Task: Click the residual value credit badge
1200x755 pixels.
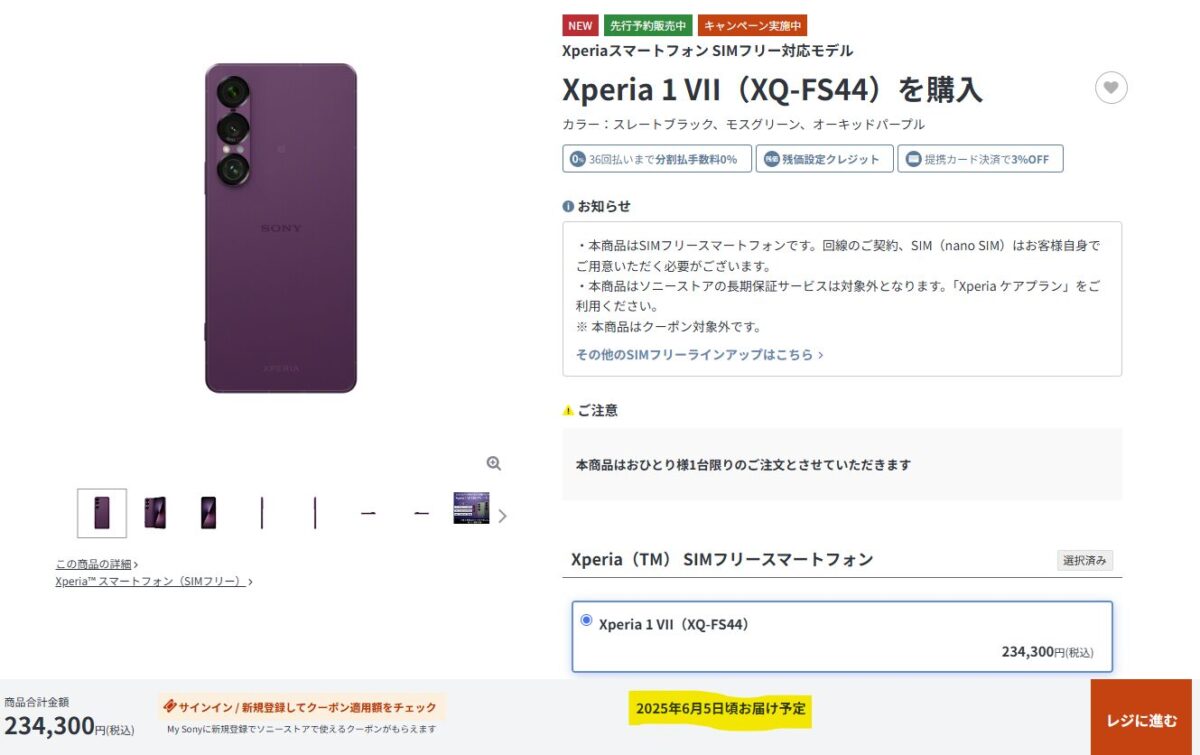Action: [824, 159]
